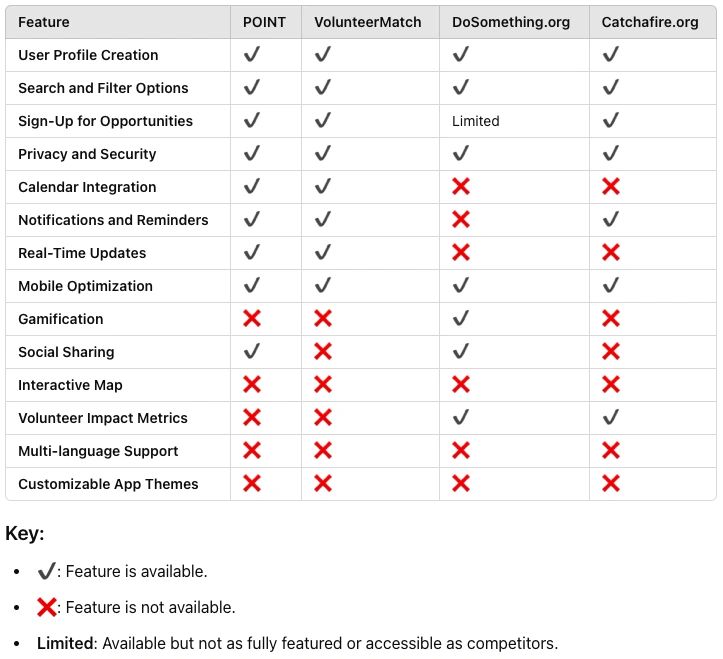Screen dimensions: 723x659
Task: Click Catchafire.org's Volunteer Impact Metrics checkmark
Action: pyautogui.click(x=610, y=417)
